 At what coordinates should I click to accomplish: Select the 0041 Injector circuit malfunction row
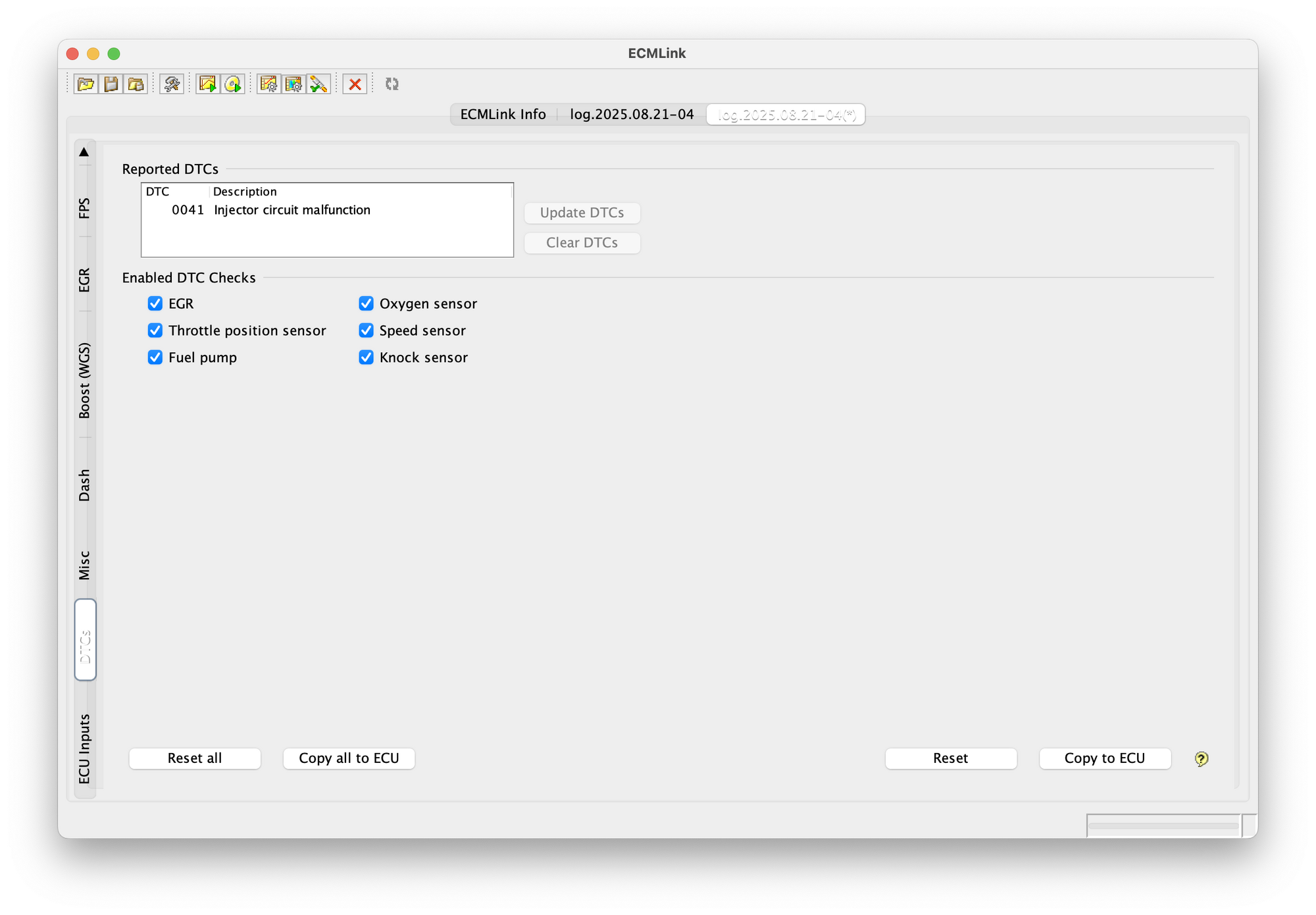327,210
